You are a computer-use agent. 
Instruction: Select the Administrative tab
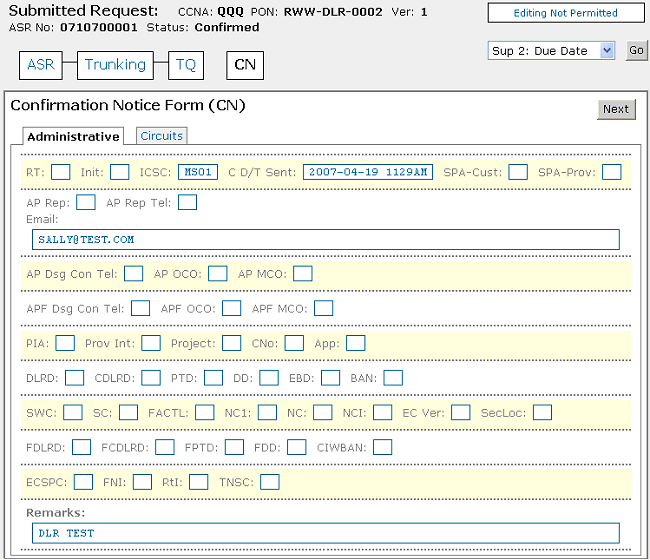[73, 136]
